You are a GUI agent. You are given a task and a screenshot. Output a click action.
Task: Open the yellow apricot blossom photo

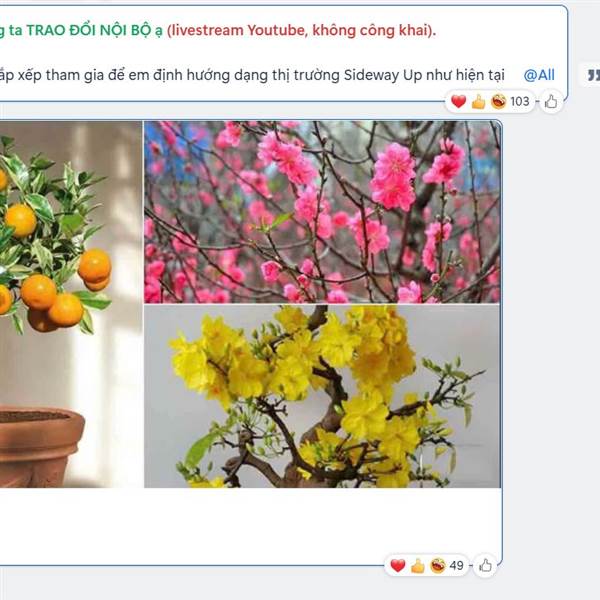click(322, 396)
